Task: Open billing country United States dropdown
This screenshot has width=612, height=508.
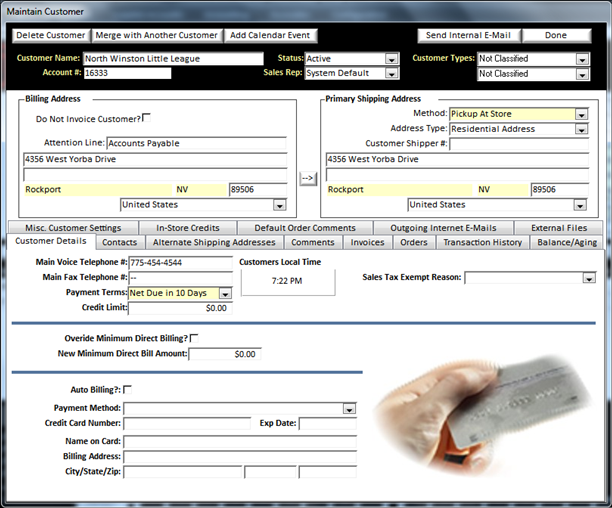Action: coord(279,205)
